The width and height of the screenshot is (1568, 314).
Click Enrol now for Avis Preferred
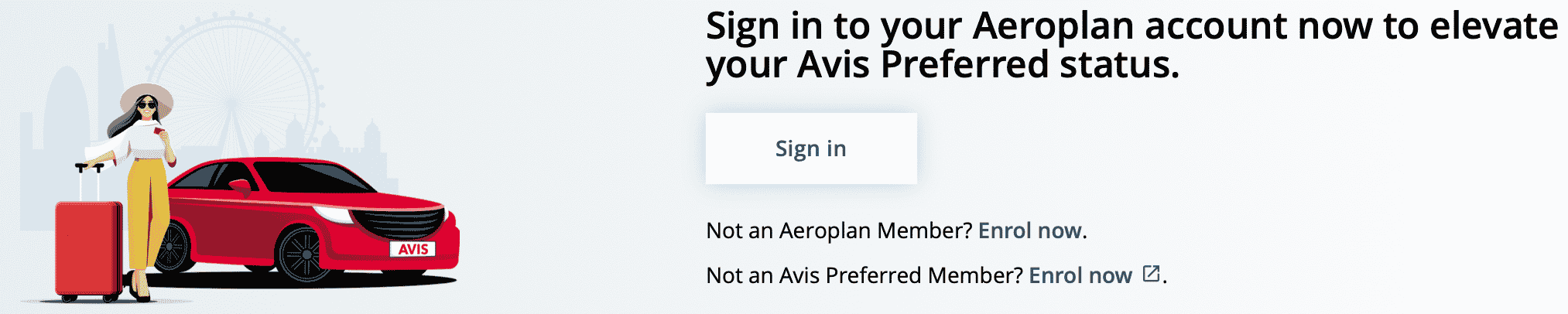[1080, 275]
